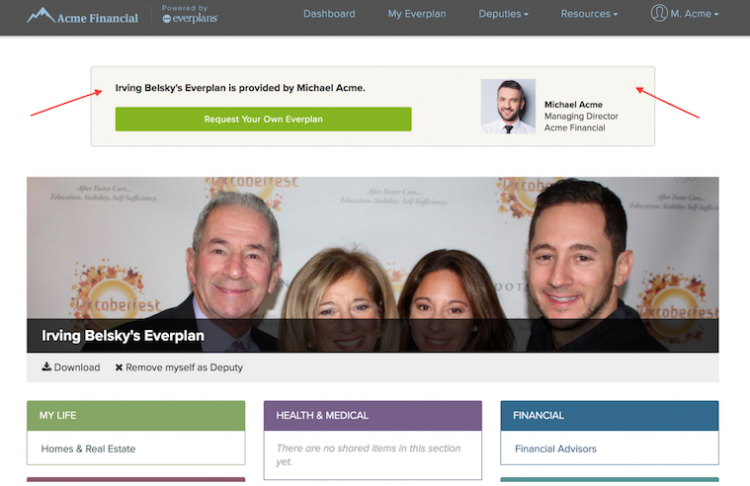Open the My Everplan nav item

point(417,14)
